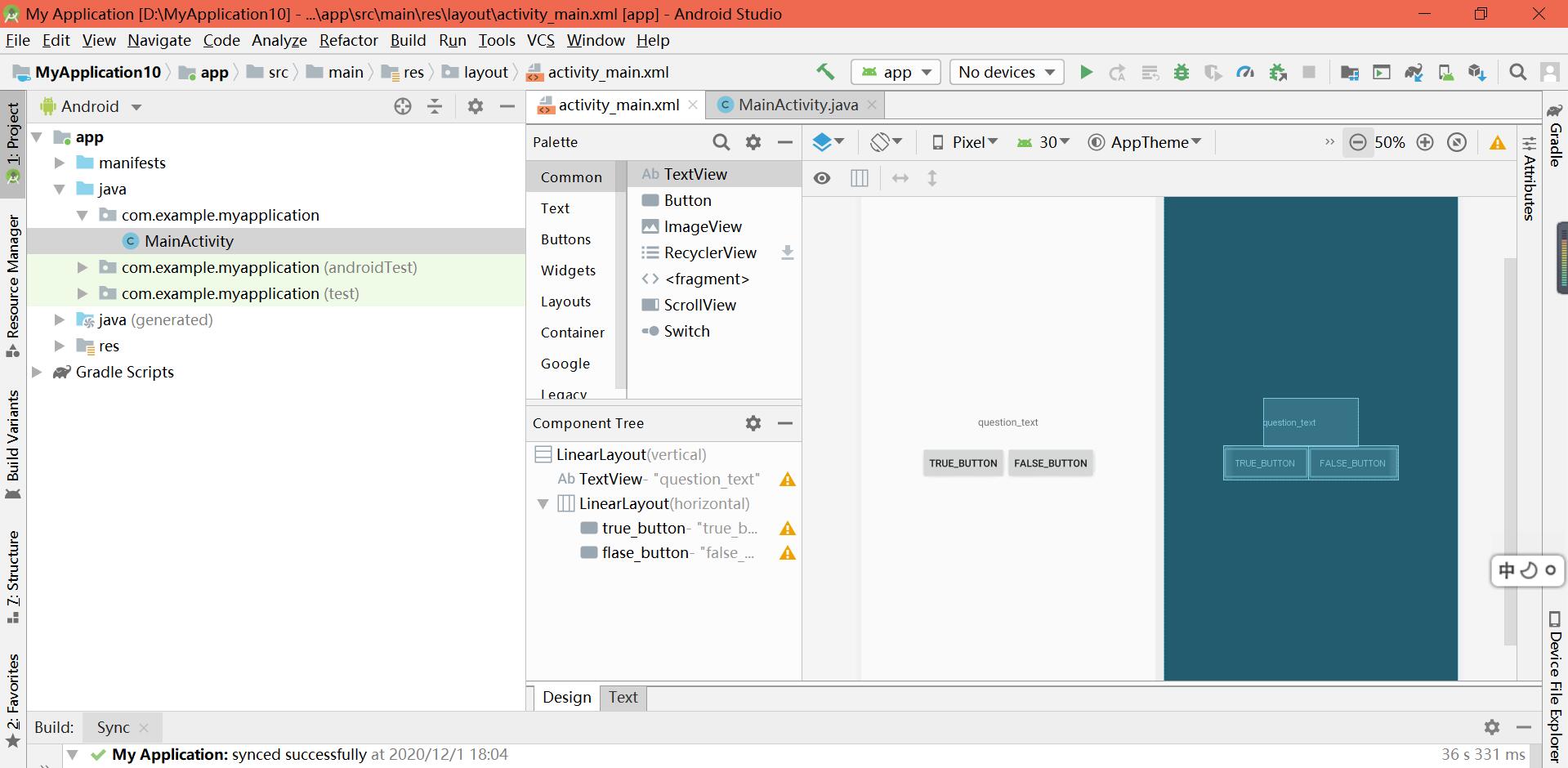Click the Search Everywhere magnifier icon
This screenshot has height=768, width=1568.
click(x=1517, y=72)
